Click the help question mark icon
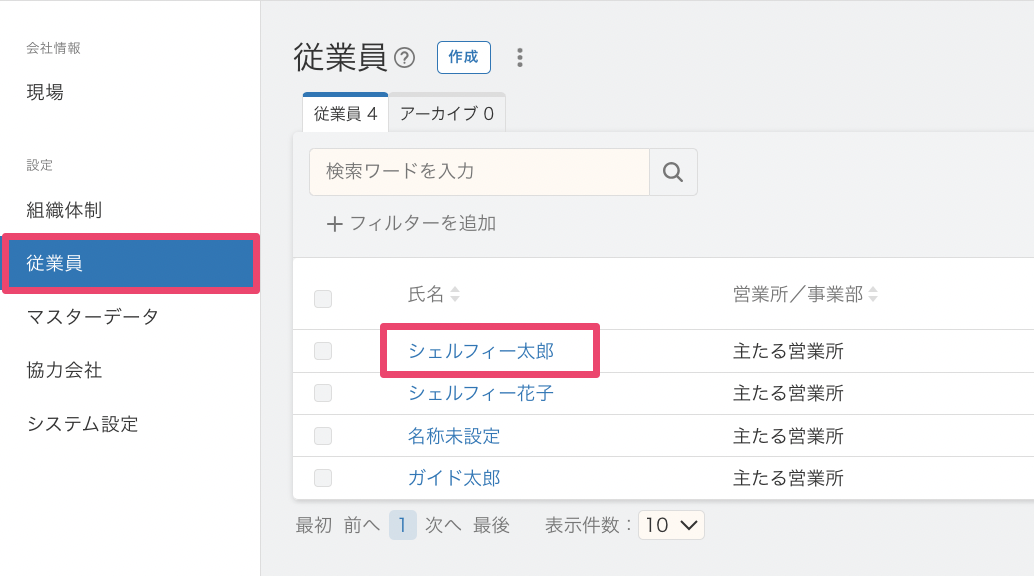The height and width of the screenshot is (576, 1034). [405, 58]
